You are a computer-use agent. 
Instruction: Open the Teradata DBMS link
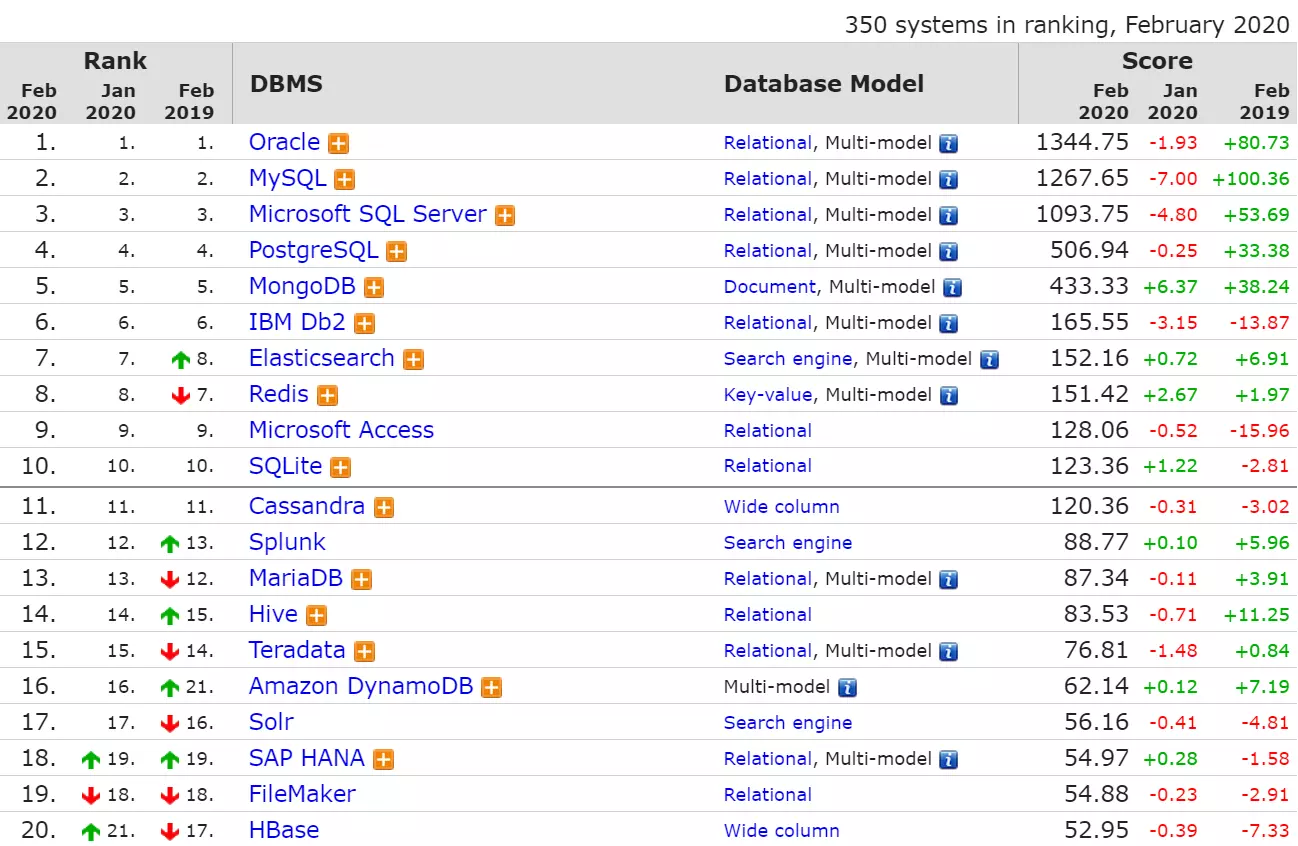coord(297,651)
